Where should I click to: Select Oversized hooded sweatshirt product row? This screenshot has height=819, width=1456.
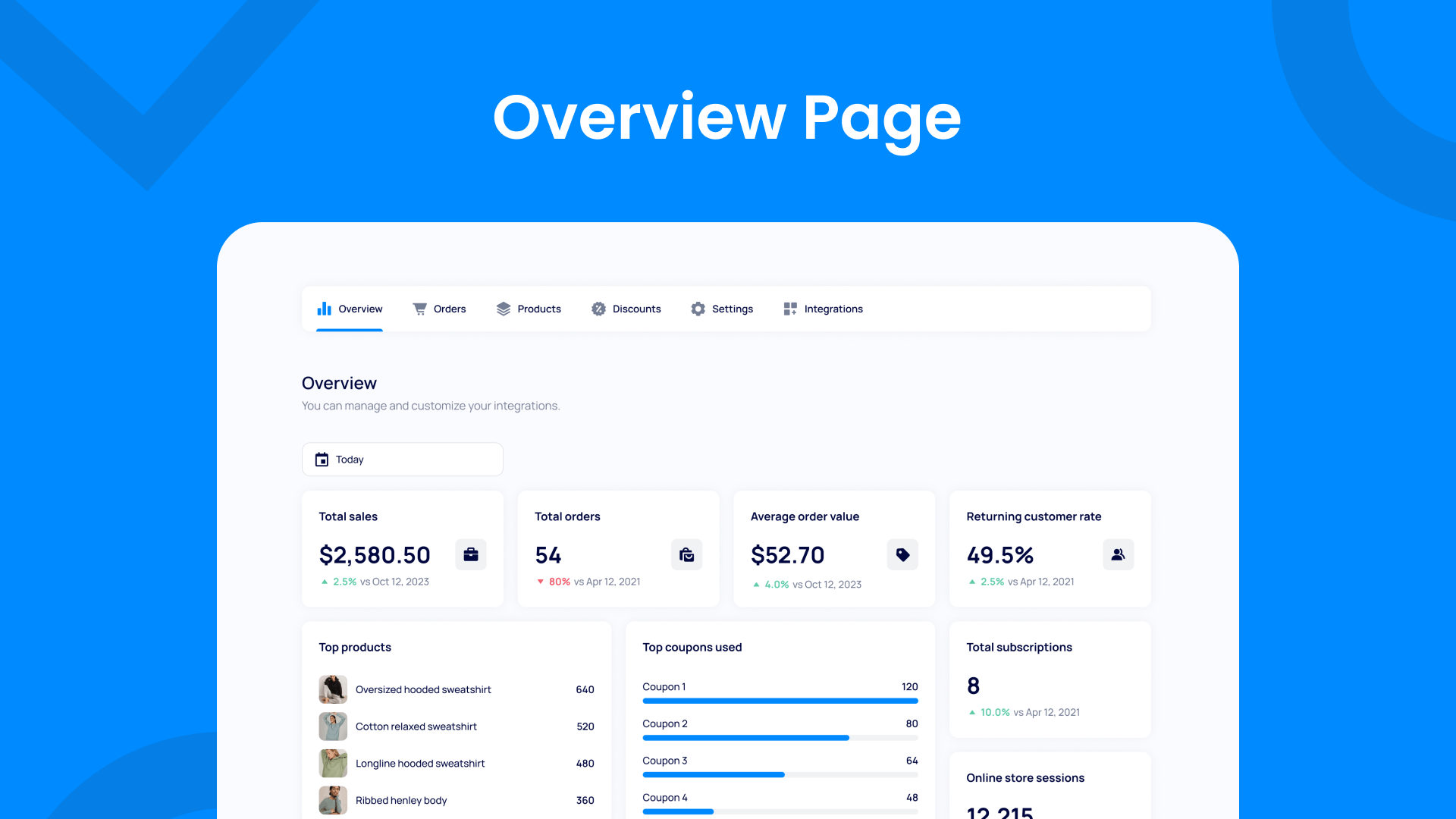pos(423,689)
